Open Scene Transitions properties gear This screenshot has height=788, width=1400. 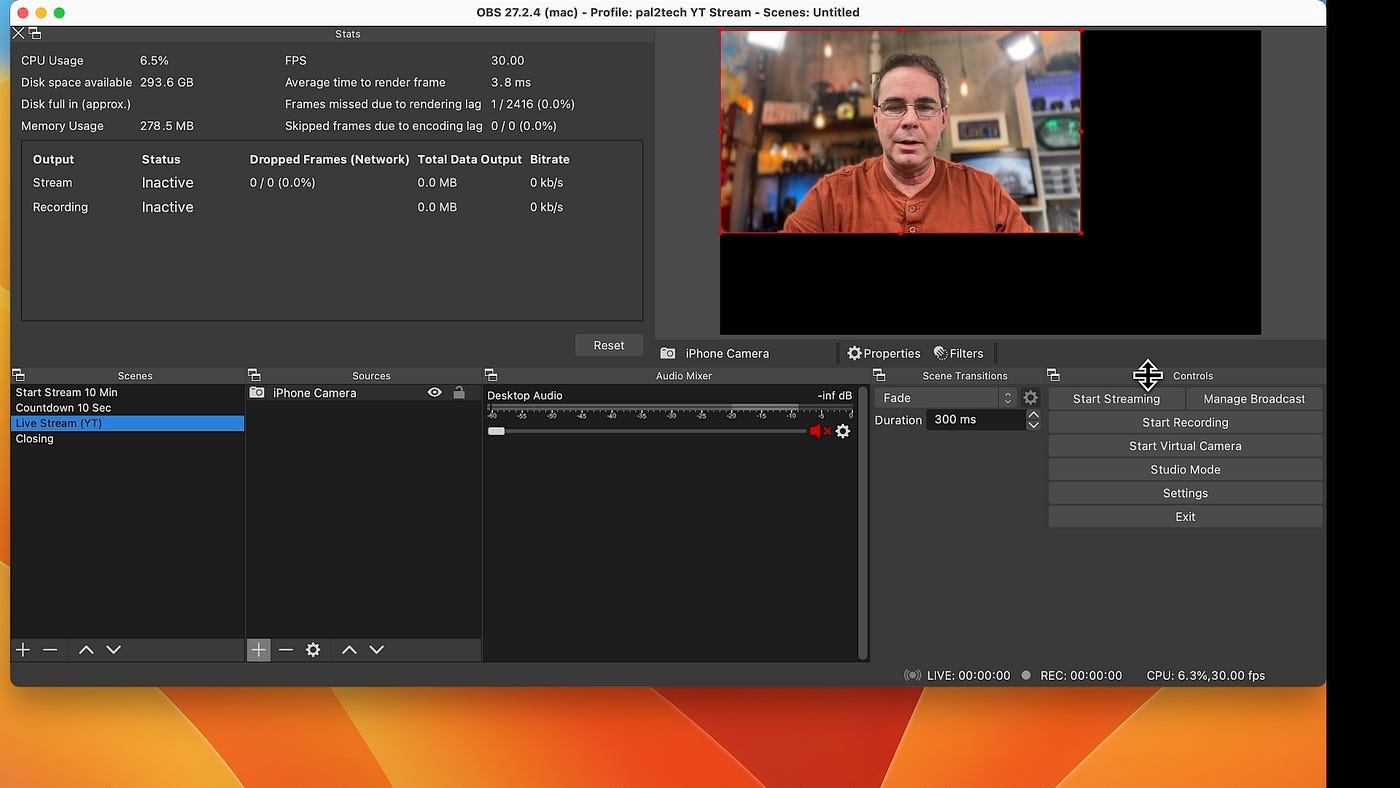point(1030,398)
